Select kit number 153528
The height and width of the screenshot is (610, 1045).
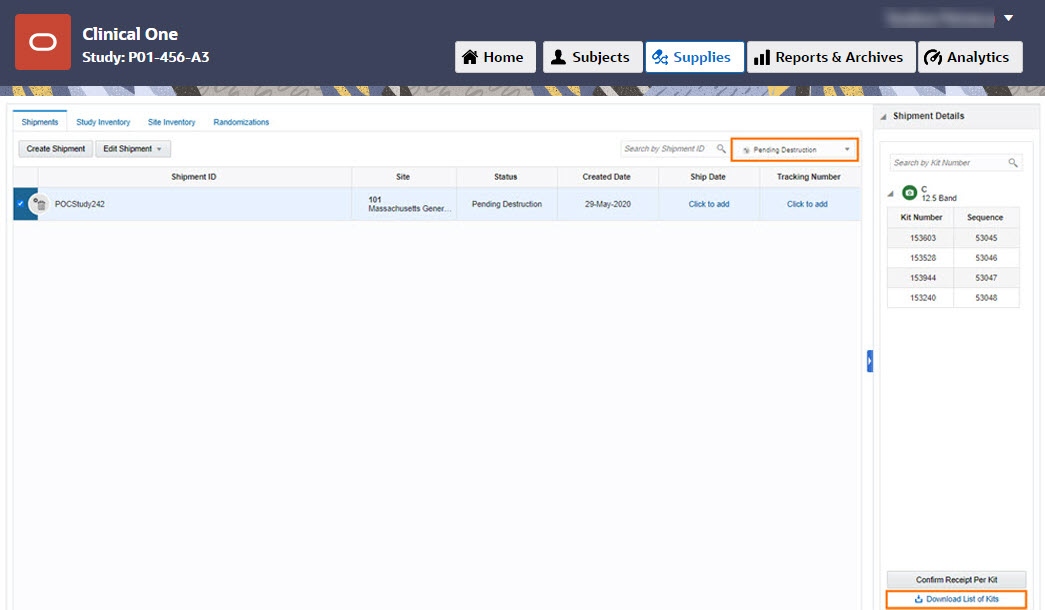coord(923,258)
